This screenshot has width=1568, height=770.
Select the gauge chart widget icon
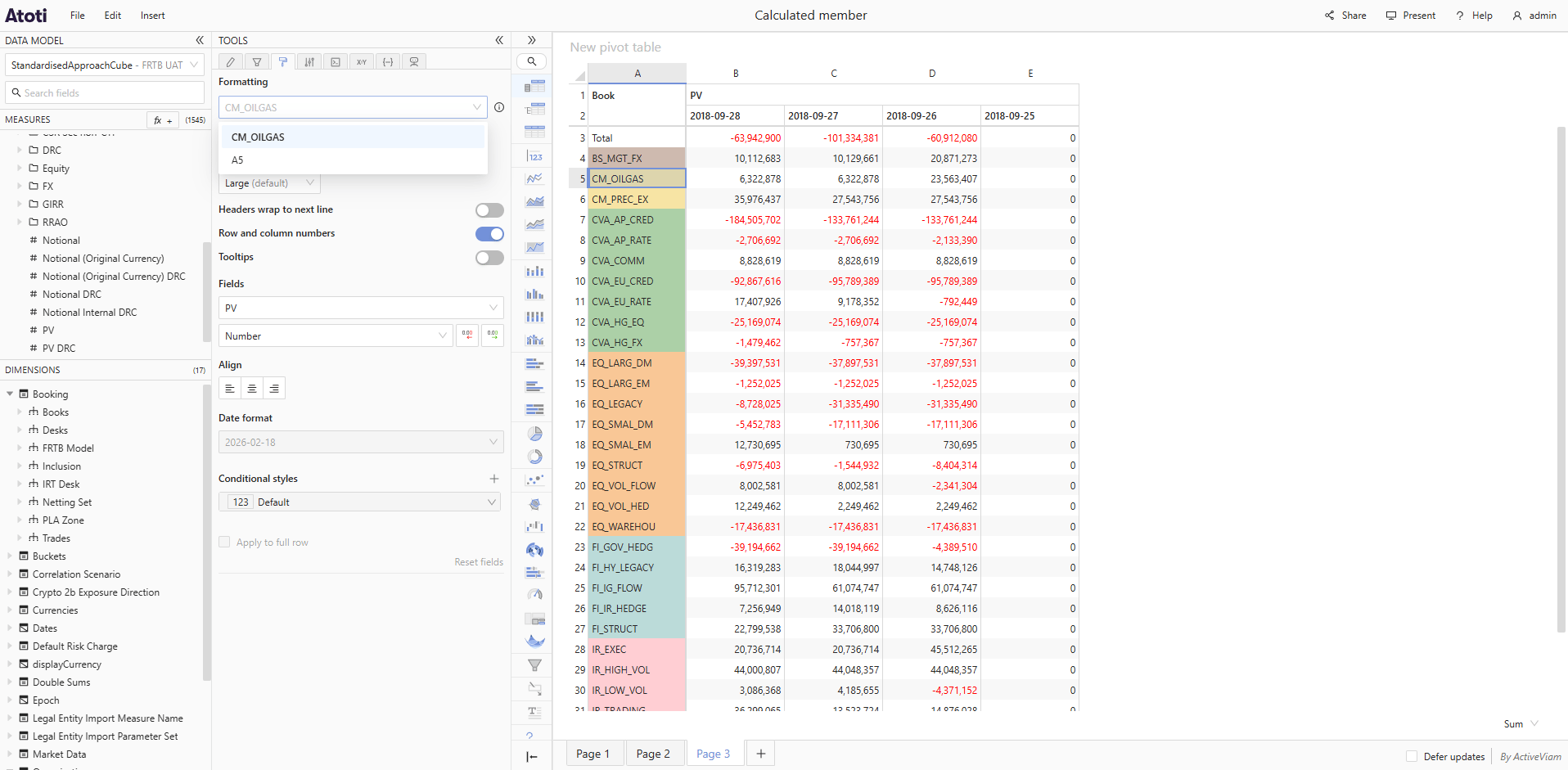[534, 595]
